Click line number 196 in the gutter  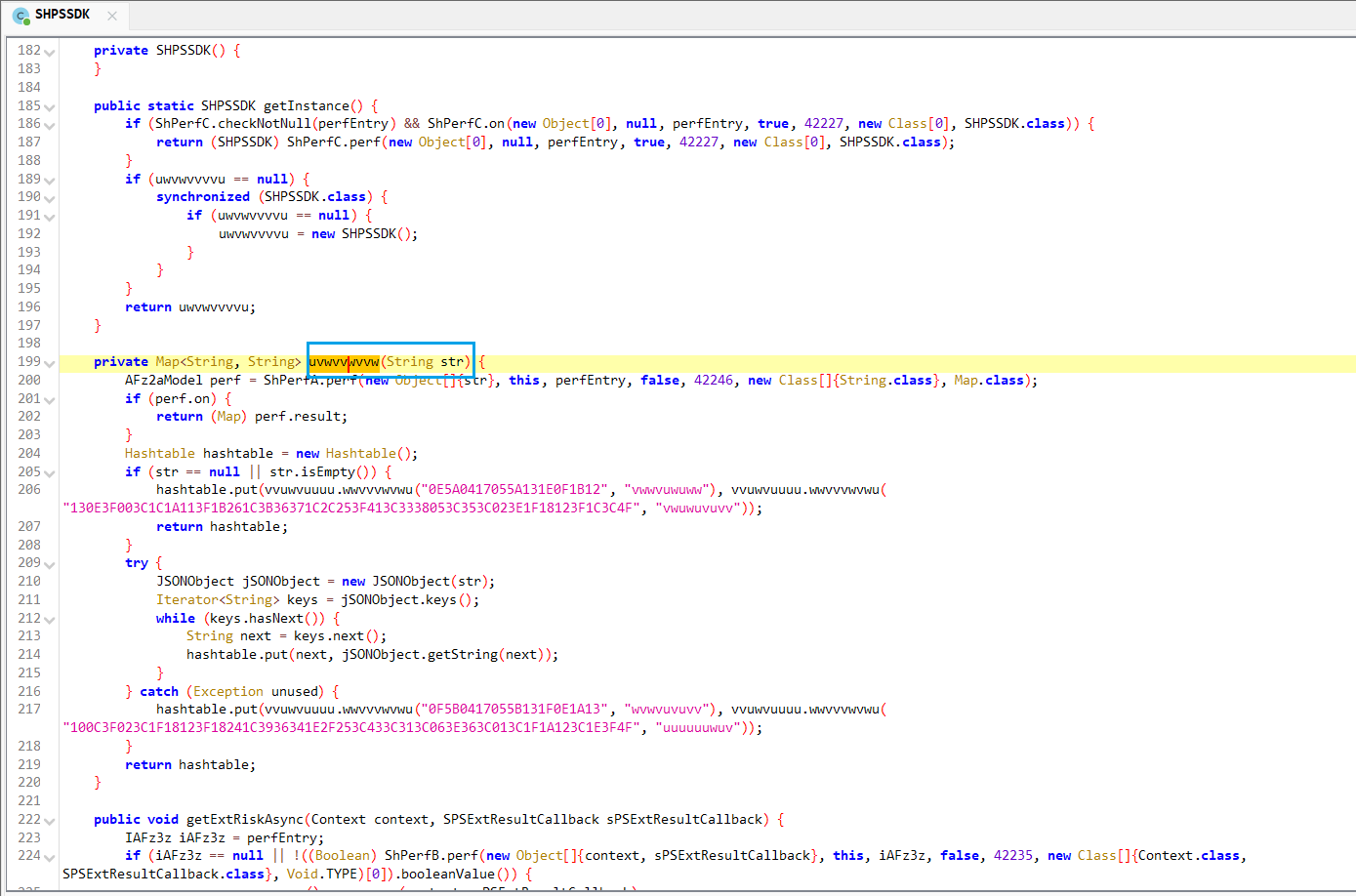click(x=29, y=306)
